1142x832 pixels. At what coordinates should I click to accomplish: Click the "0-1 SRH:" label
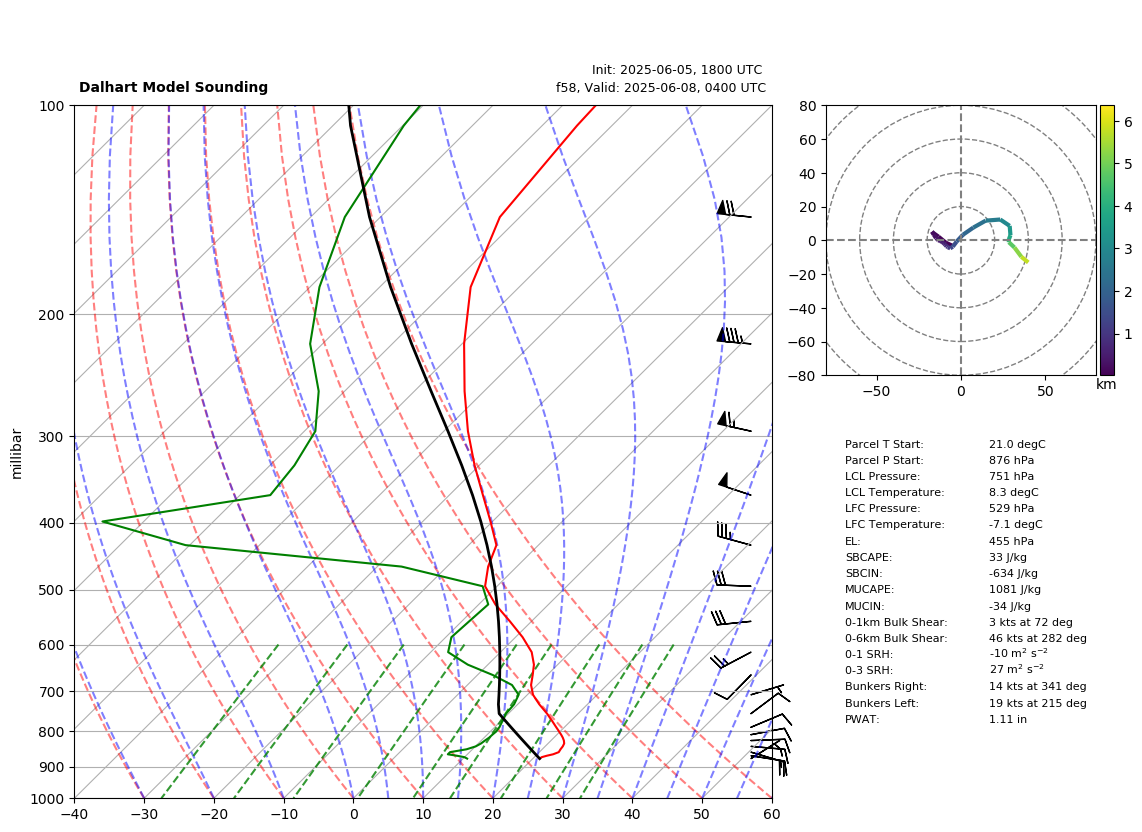tap(869, 654)
